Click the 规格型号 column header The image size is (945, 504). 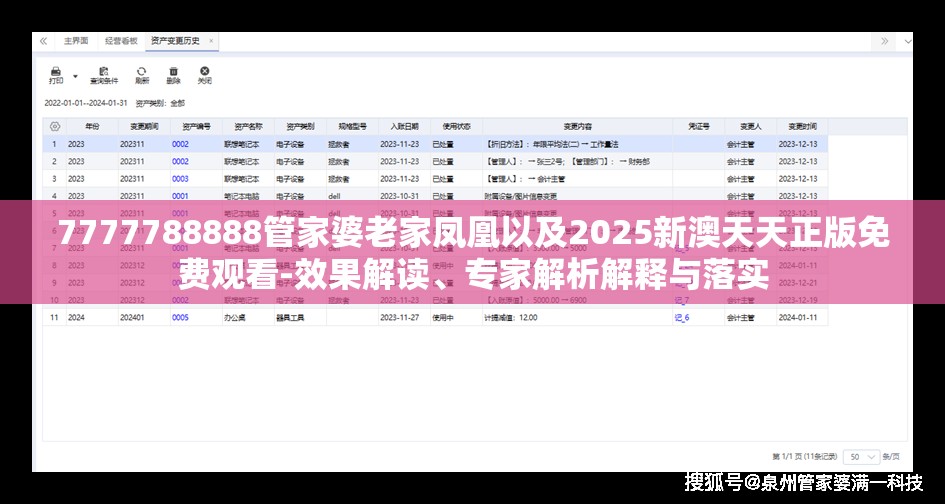[x=352, y=127]
